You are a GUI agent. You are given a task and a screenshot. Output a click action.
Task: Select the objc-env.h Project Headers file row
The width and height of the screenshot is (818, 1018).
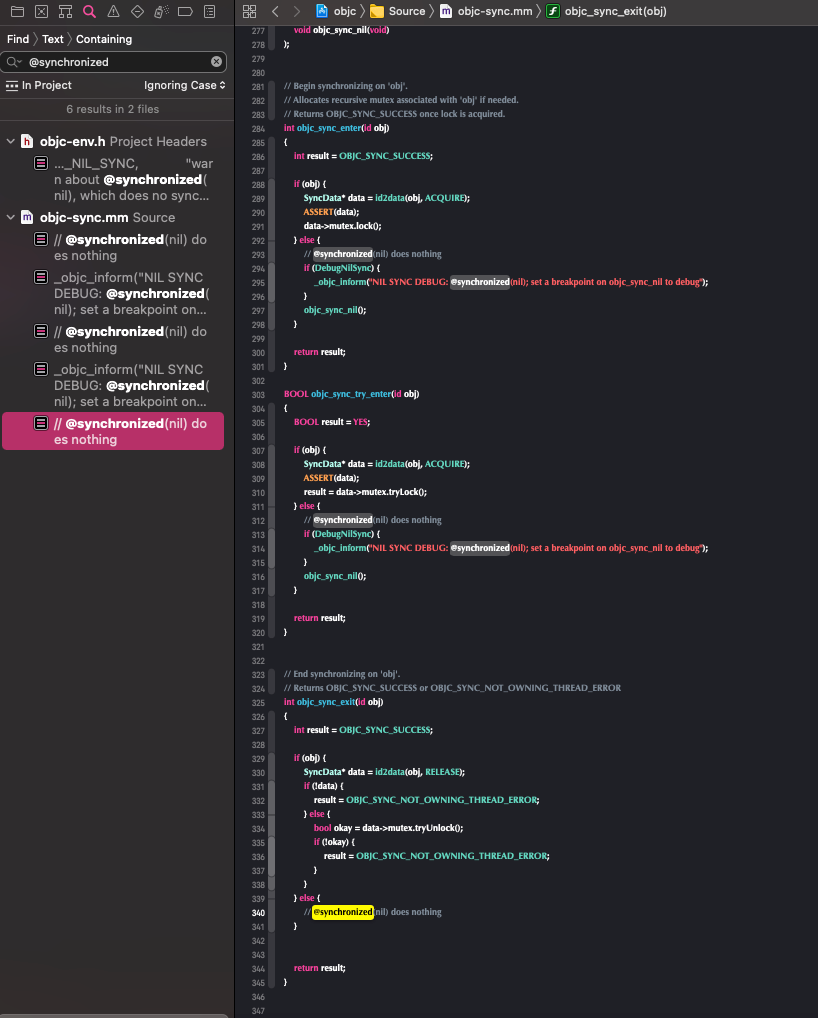point(114,141)
